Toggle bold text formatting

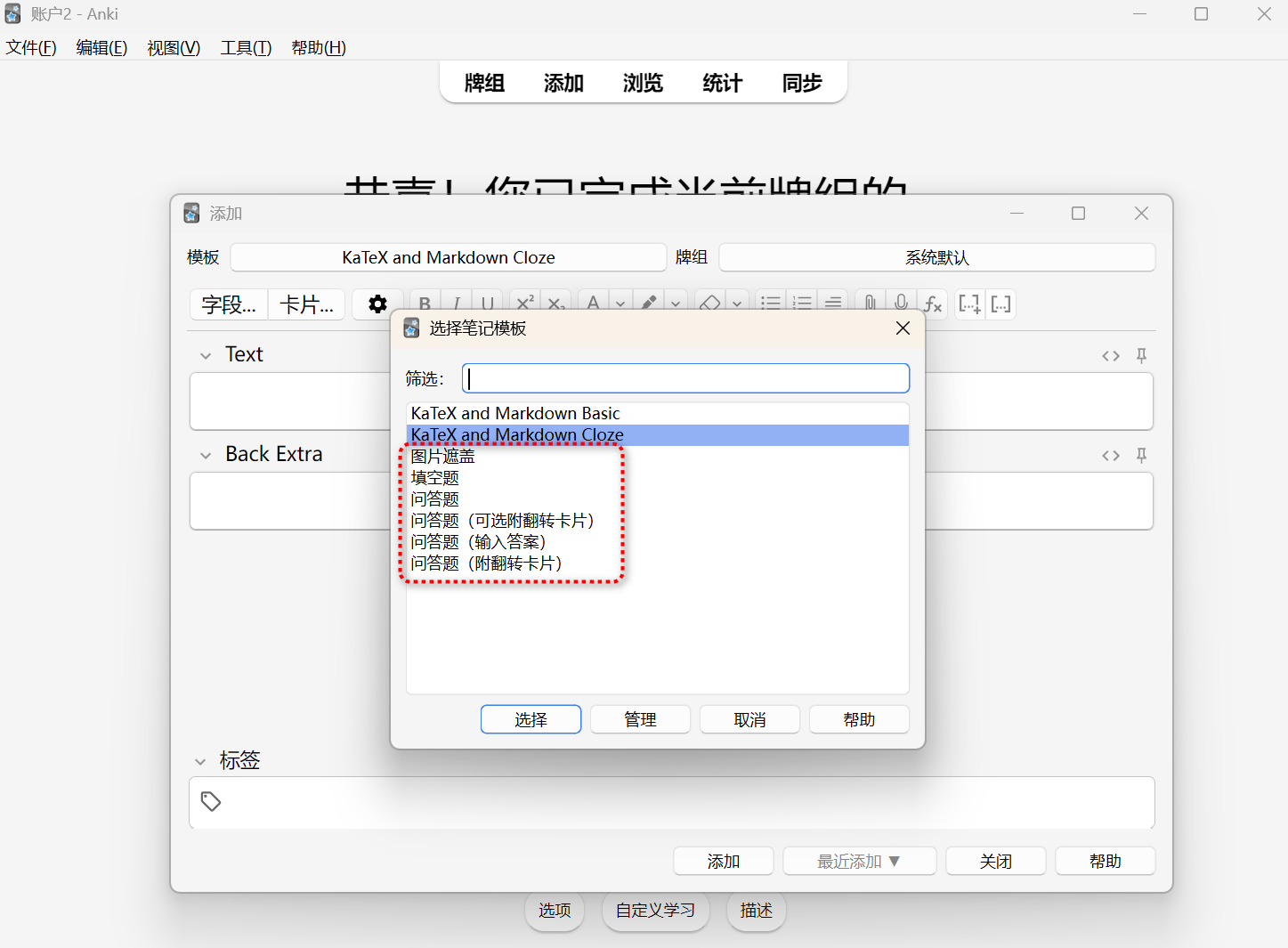pyautogui.click(x=425, y=304)
